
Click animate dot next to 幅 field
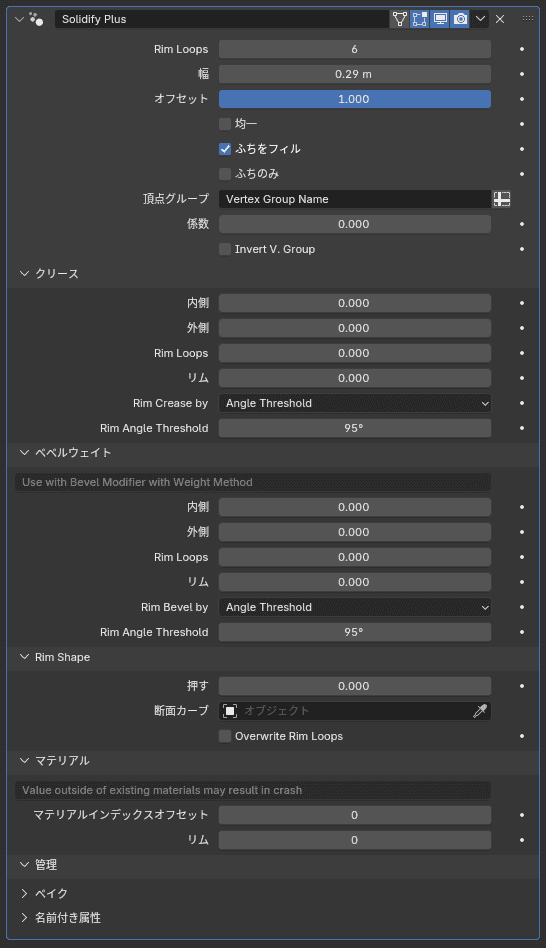point(522,74)
